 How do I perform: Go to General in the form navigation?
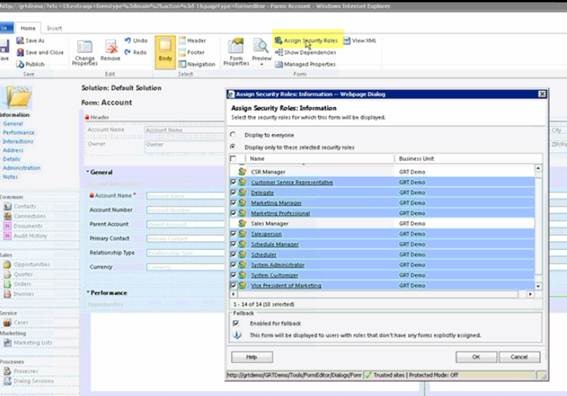[x=13, y=124]
